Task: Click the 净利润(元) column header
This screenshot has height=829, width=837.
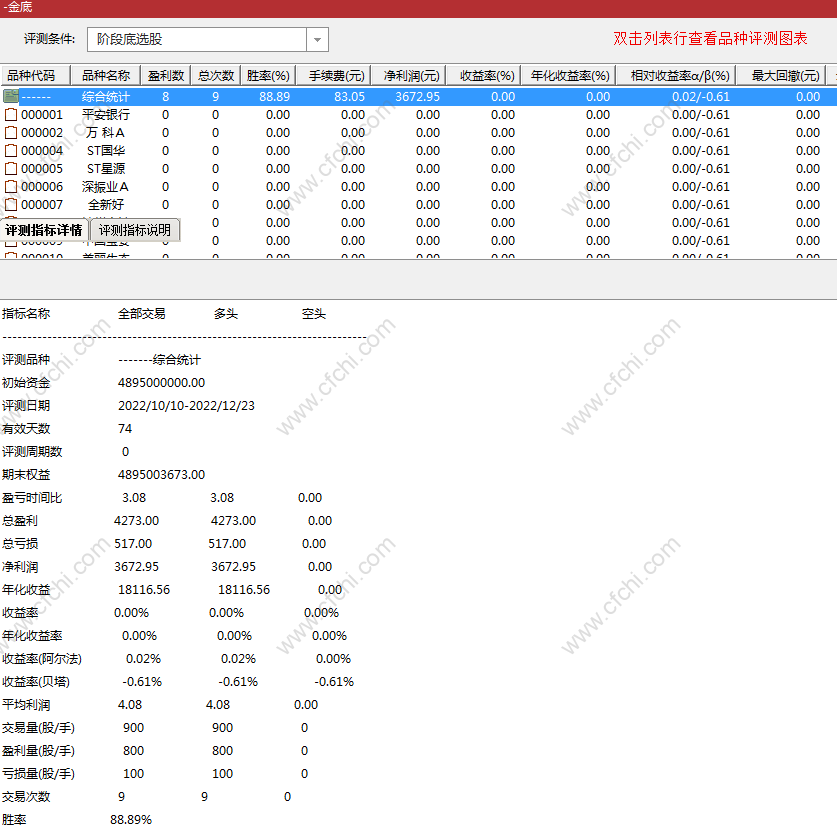Action: [x=408, y=76]
